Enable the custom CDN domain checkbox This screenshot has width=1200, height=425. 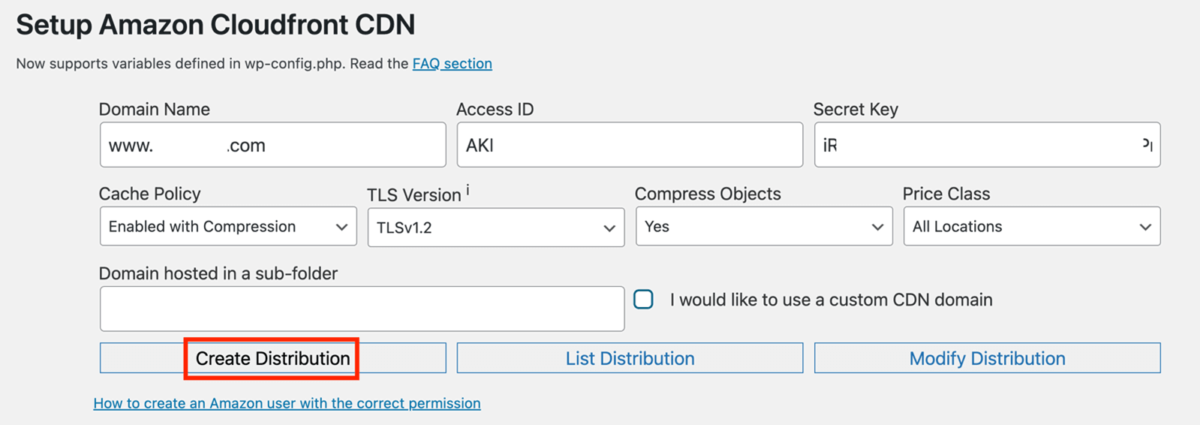(x=644, y=300)
